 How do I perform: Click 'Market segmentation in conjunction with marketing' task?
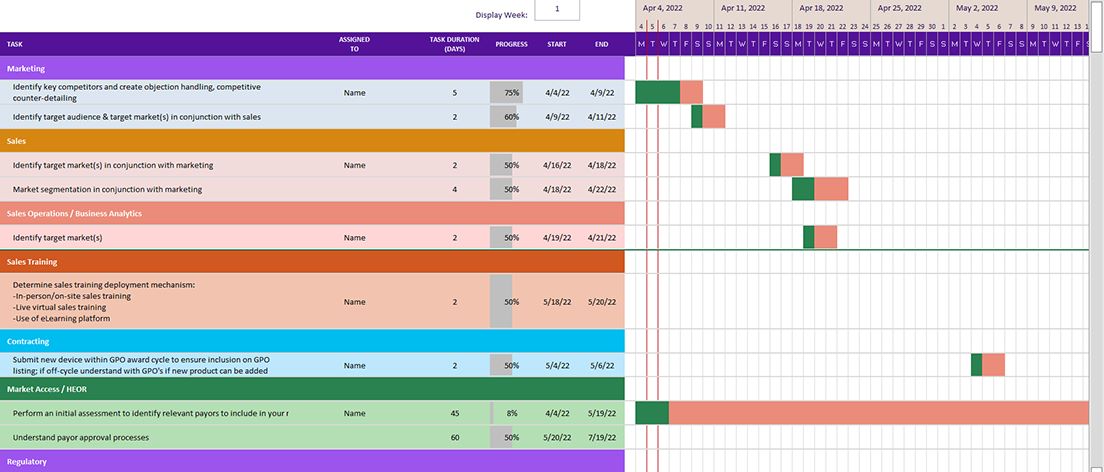coord(107,189)
